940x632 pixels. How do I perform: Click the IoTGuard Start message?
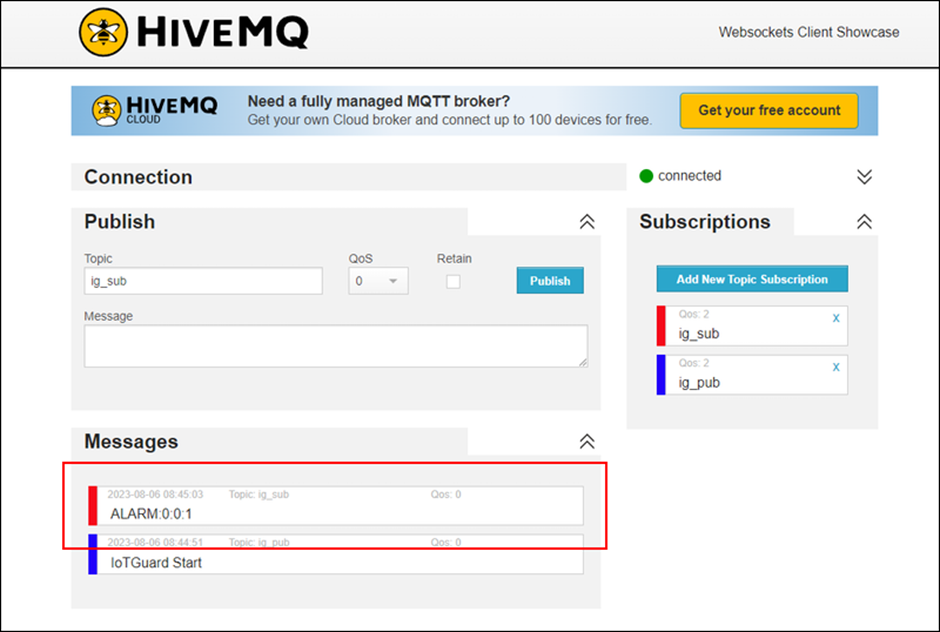336,555
